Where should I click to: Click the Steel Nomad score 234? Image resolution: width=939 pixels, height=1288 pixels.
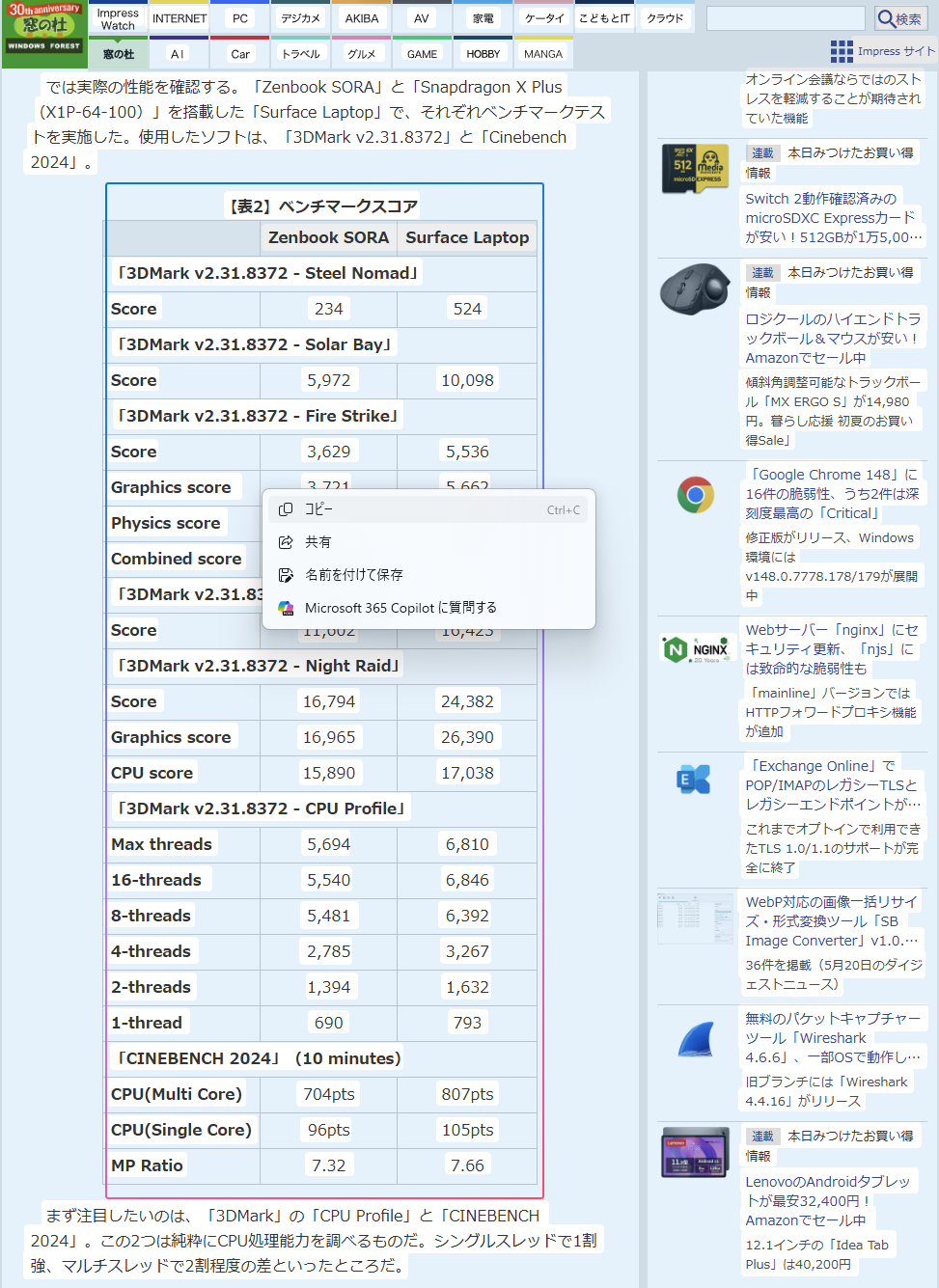pyautogui.click(x=328, y=309)
